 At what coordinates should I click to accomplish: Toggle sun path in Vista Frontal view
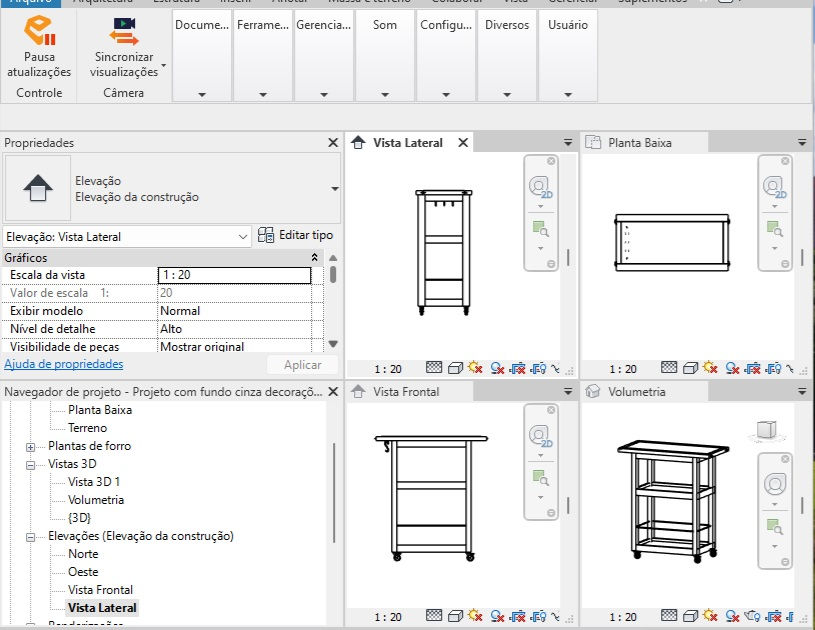point(475,615)
